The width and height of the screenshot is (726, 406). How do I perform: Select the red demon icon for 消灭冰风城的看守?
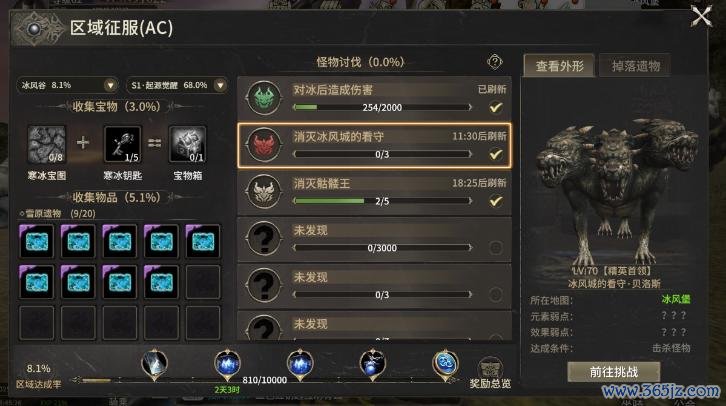coord(264,144)
